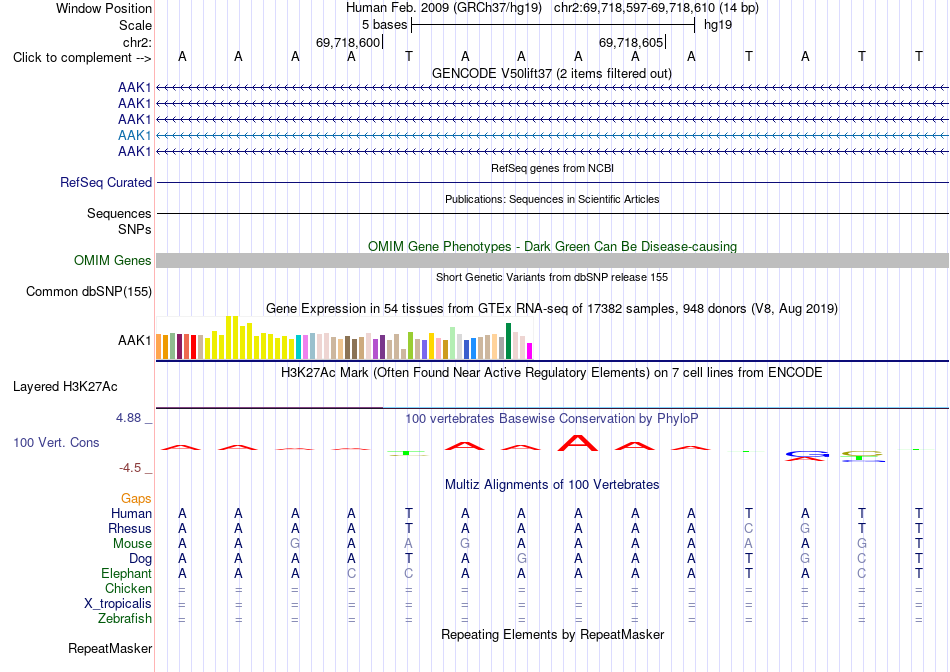
Task: Click the 'chr2:' base position label
Action: [137, 42]
